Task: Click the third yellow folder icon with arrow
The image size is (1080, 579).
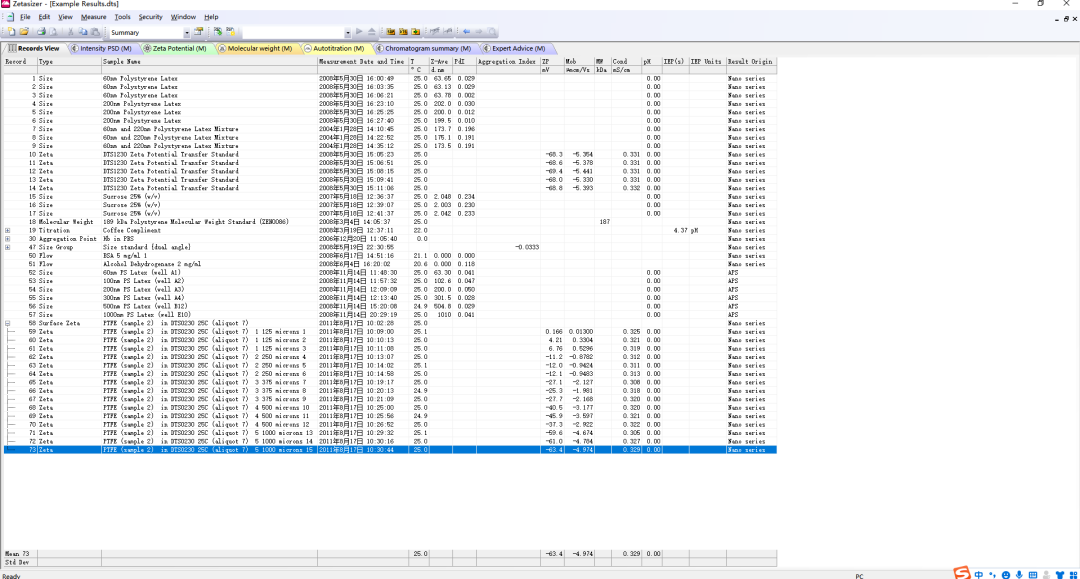Action: click(x=415, y=32)
